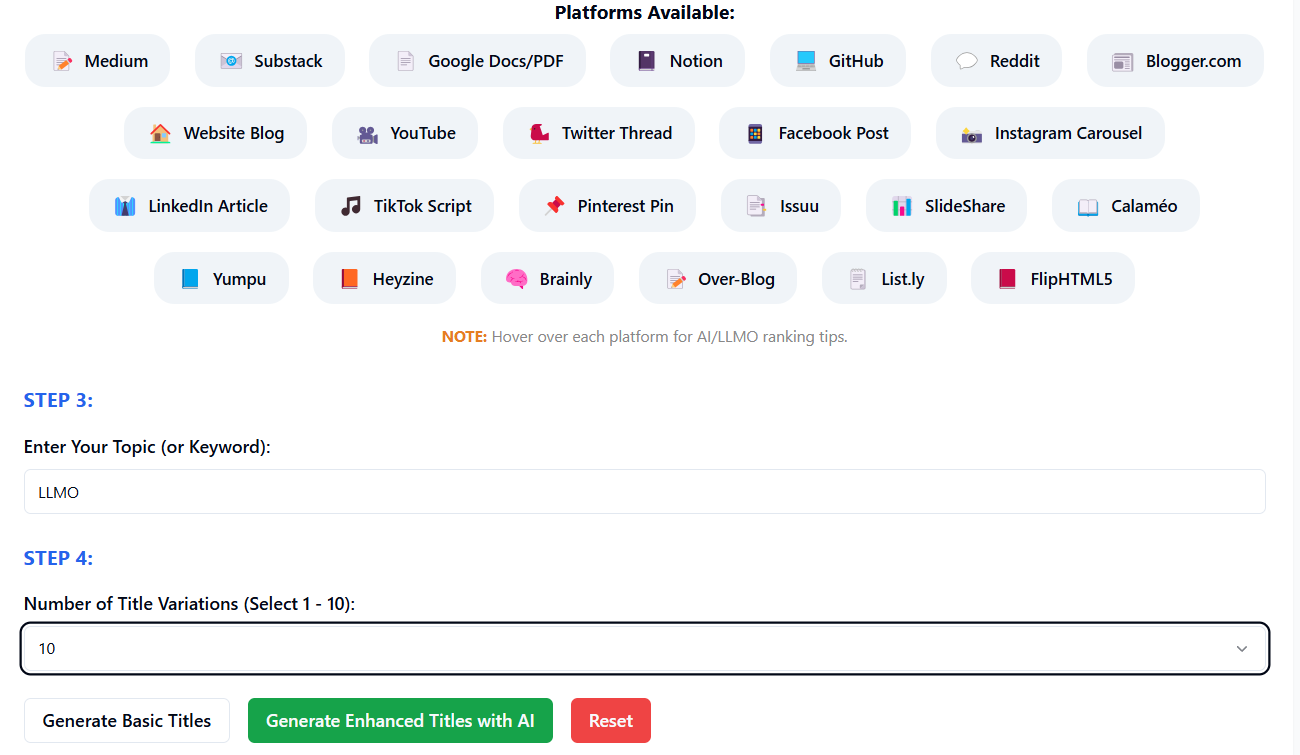Click the Twitter Thread bird icon
This screenshot has width=1300, height=755.
tap(539, 133)
